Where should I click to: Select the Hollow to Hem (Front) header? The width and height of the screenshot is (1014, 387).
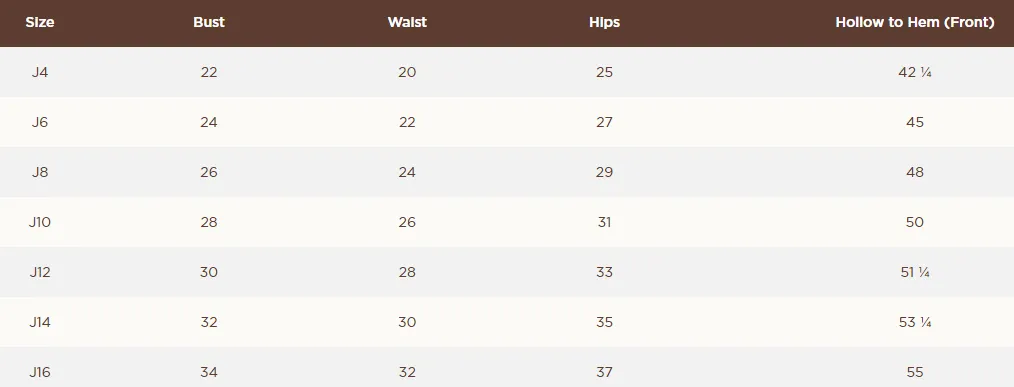point(914,22)
